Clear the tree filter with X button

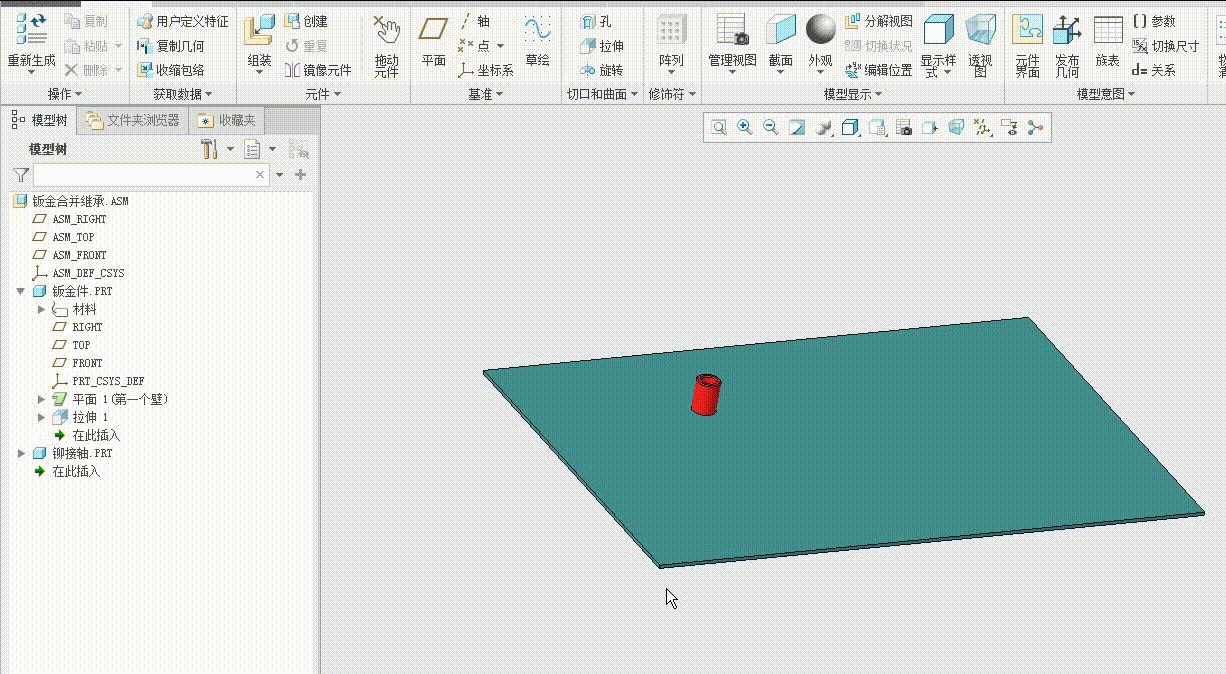click(261, 174)
